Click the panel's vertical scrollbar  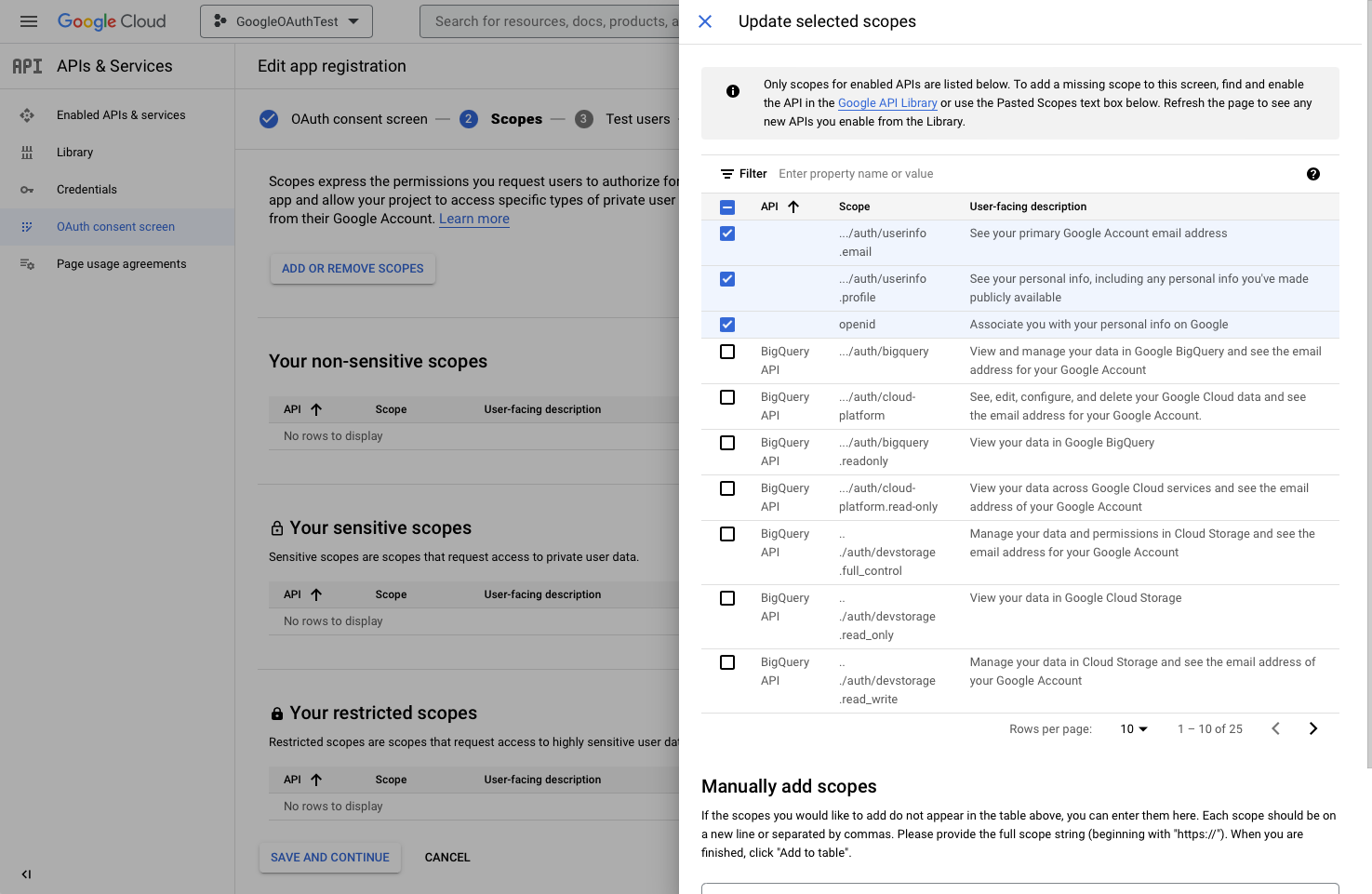coord(1368,383)
